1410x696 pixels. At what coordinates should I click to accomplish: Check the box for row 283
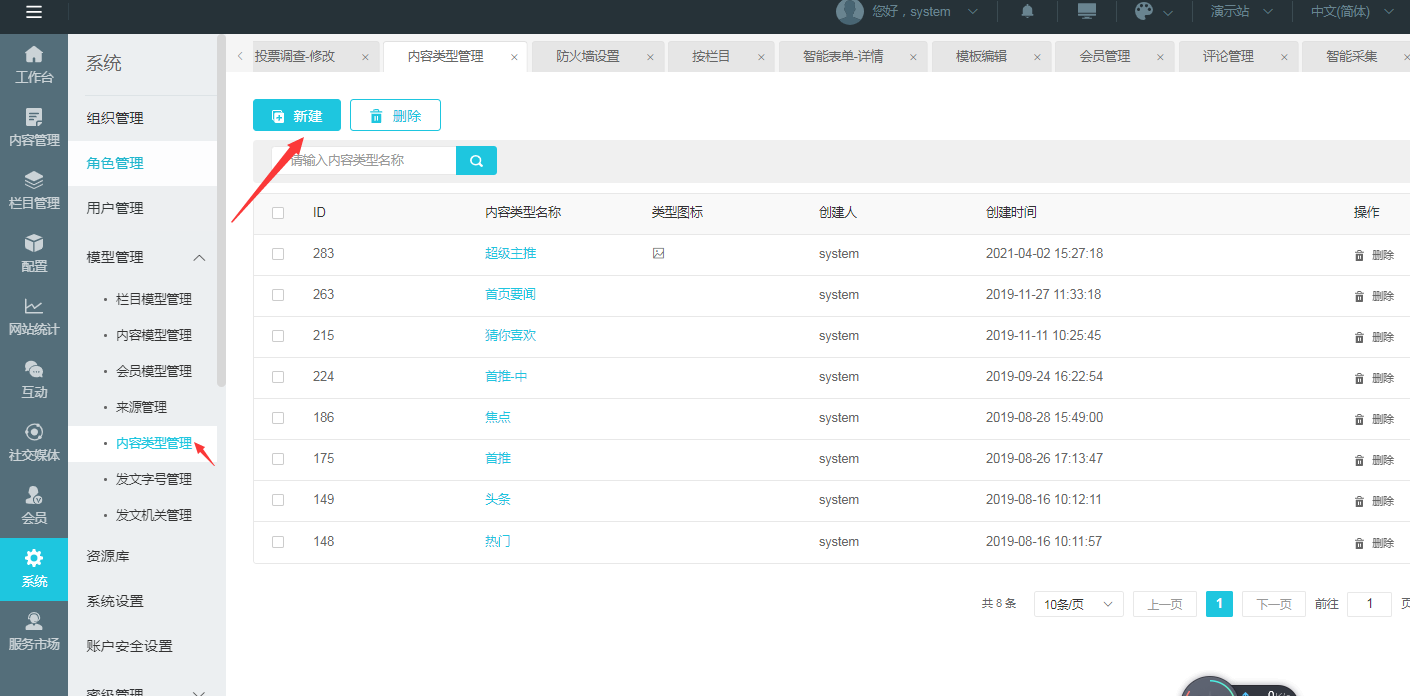tap(278, 254)
